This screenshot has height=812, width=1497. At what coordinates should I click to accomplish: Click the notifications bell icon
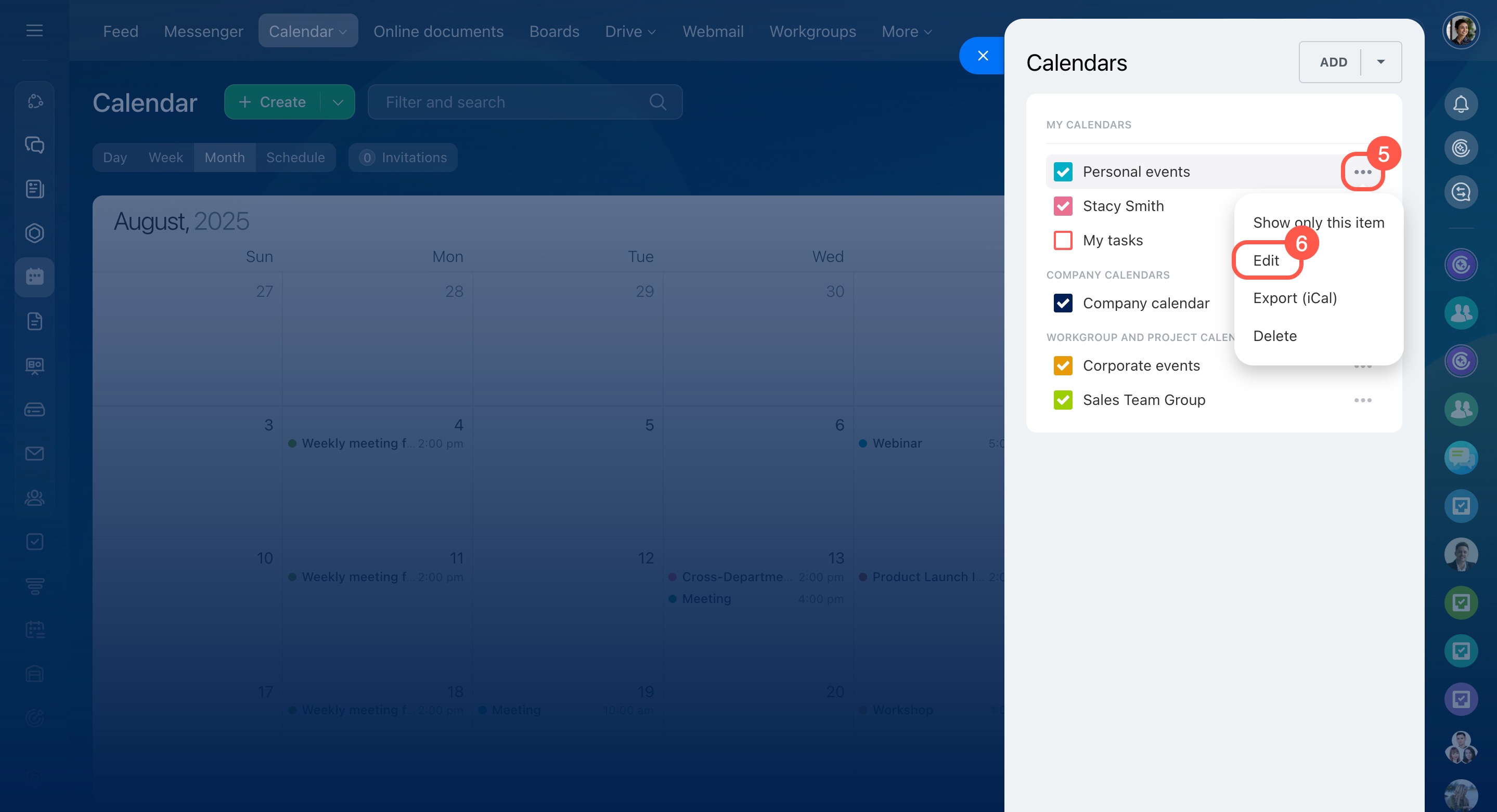click(x=1461, y=104)
